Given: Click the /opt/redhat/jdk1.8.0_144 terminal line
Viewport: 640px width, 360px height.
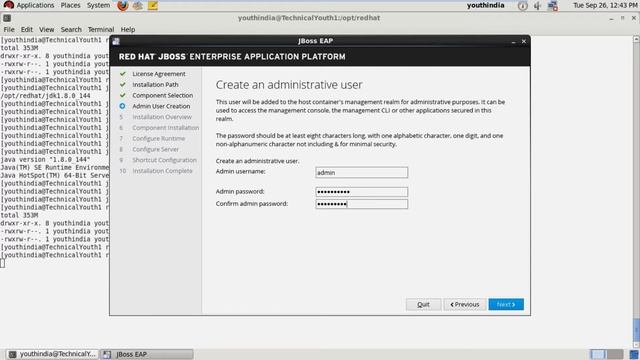Looking at the screenshot, I should click(x=45, y=96).
